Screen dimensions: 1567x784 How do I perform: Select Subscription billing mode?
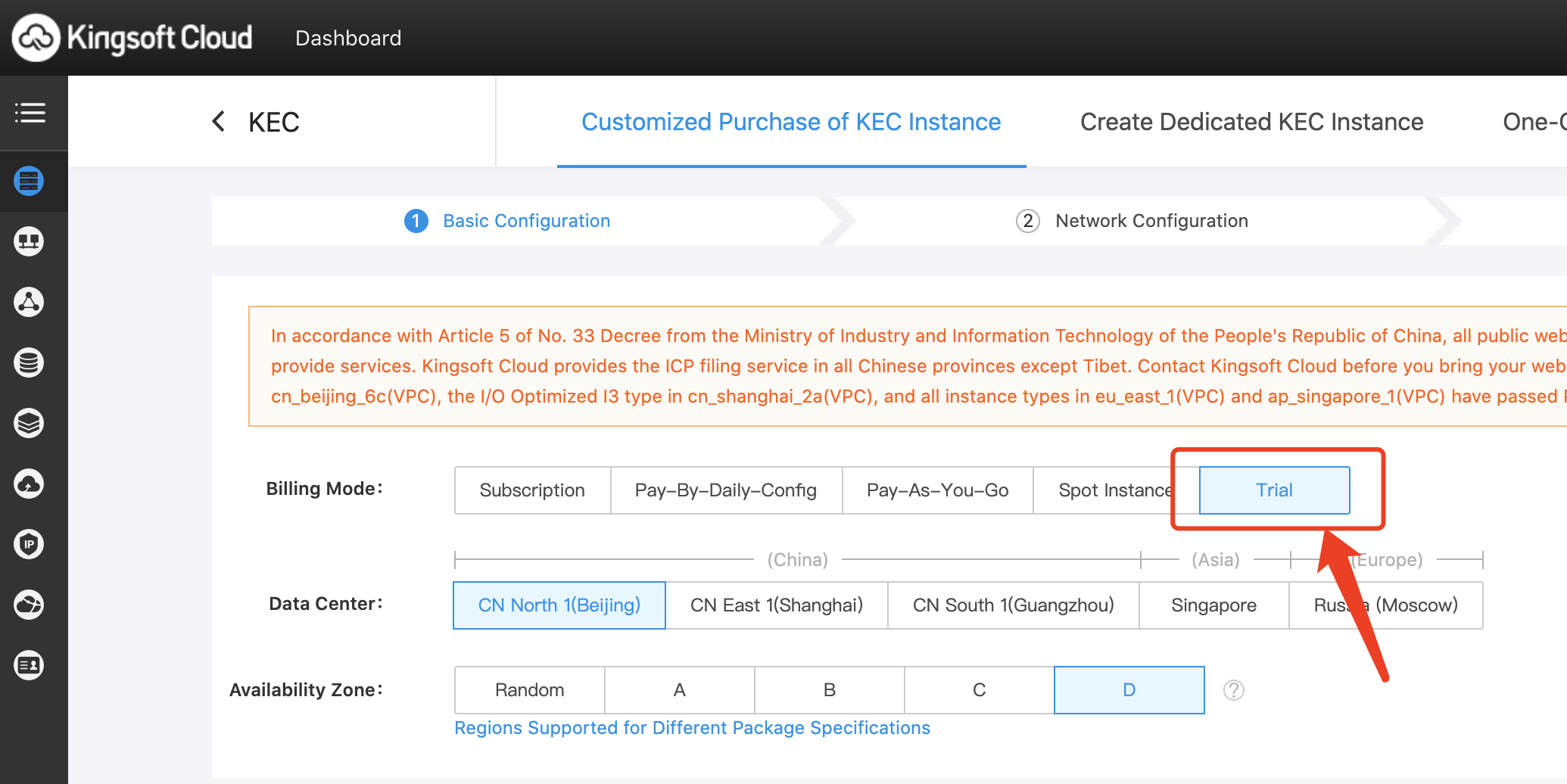pos(532,490)
